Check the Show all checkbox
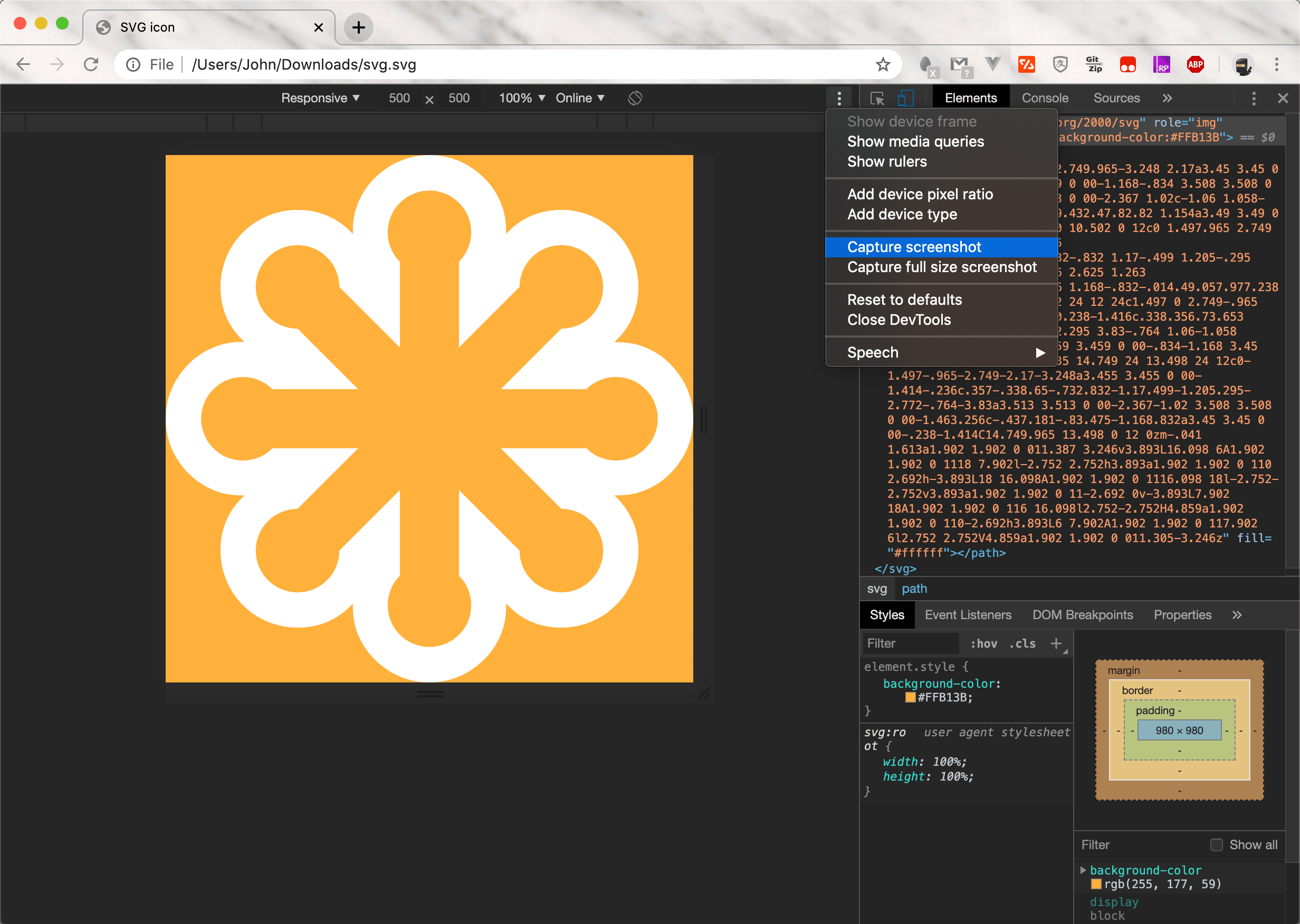Image resolution: width=1300 pixels, height=924 pixels. click(1216, 844)
